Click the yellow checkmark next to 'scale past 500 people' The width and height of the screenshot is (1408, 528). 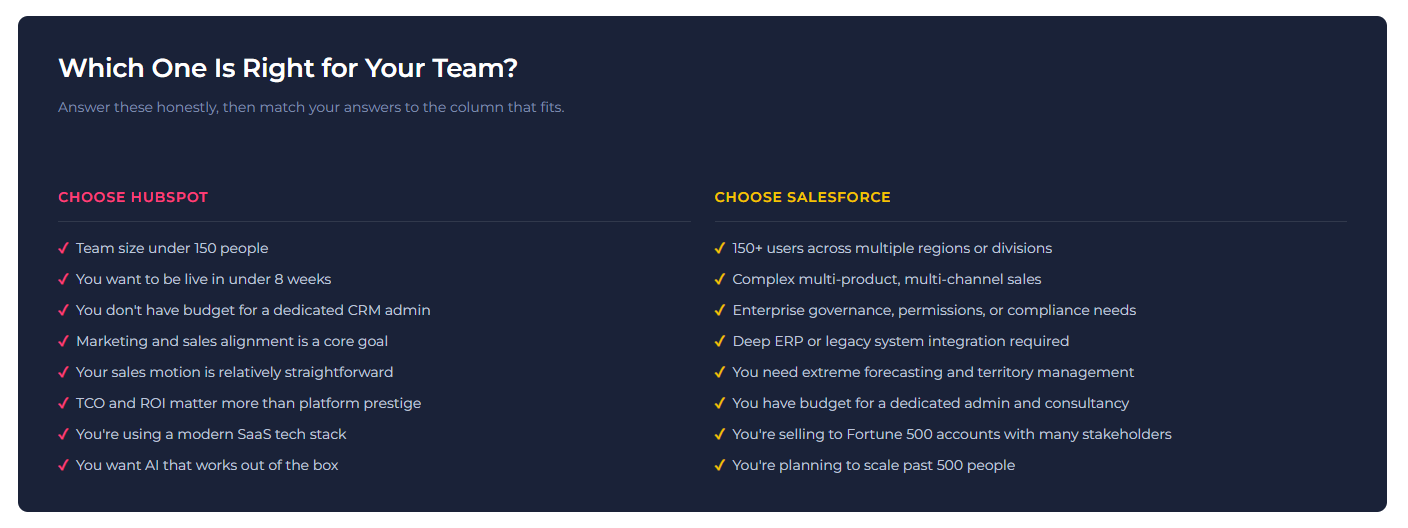coord(719,465)
